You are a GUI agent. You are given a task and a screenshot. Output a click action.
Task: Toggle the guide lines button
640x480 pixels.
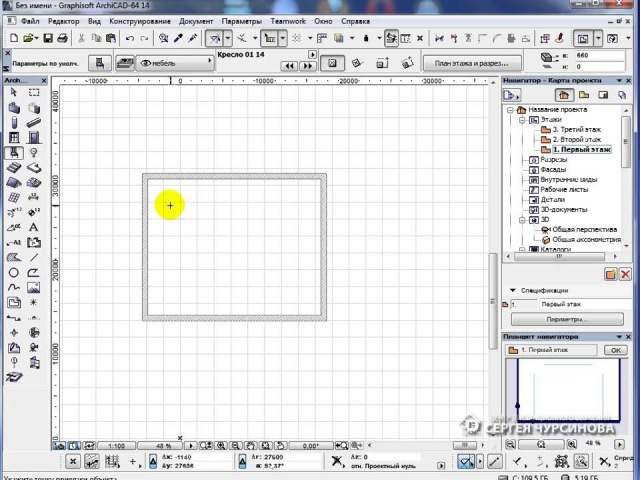[x=215, y=39]
